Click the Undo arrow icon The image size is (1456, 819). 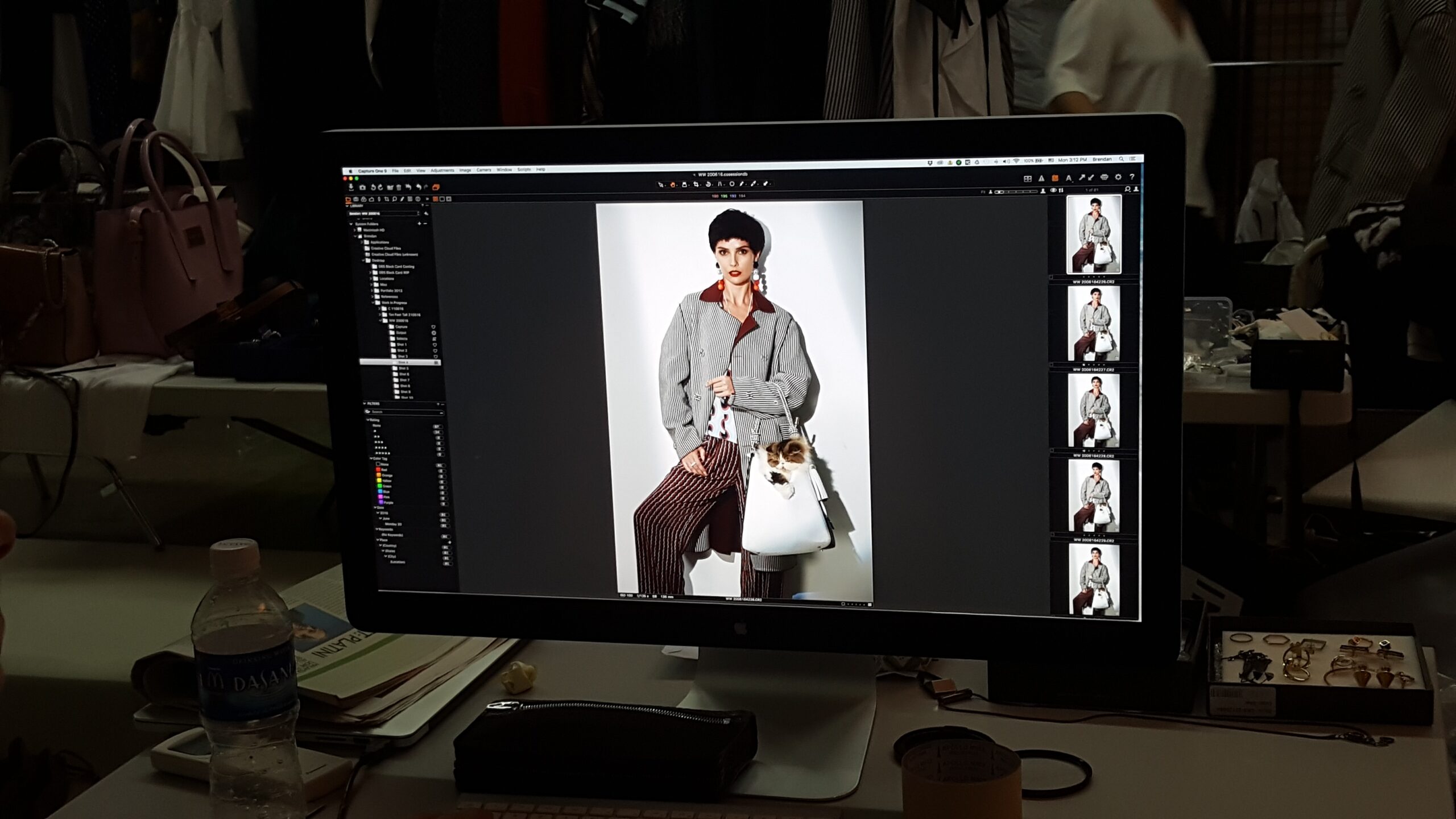point(419,187)
